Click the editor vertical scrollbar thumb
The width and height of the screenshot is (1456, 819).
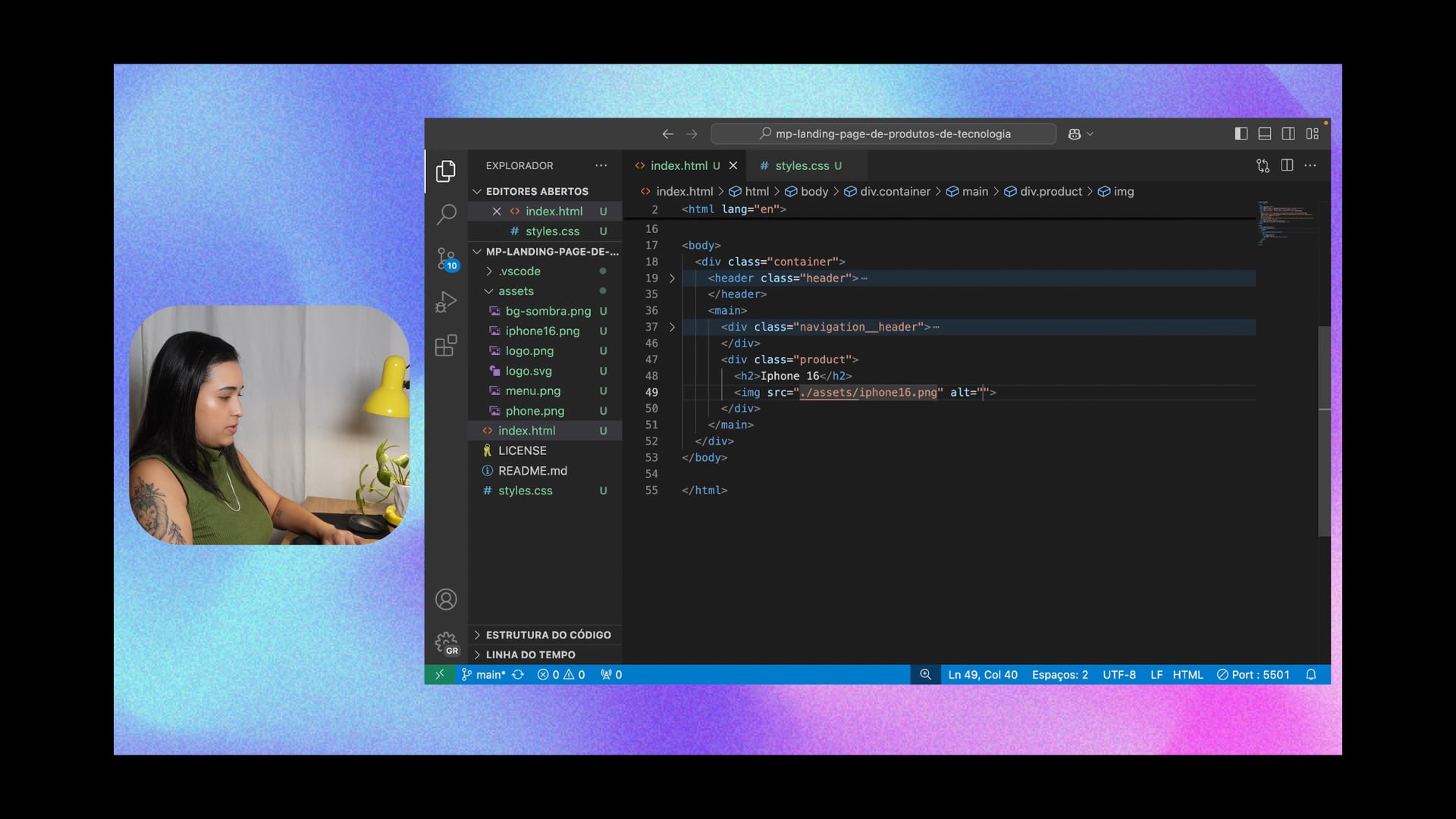(x=1324, y=431)
